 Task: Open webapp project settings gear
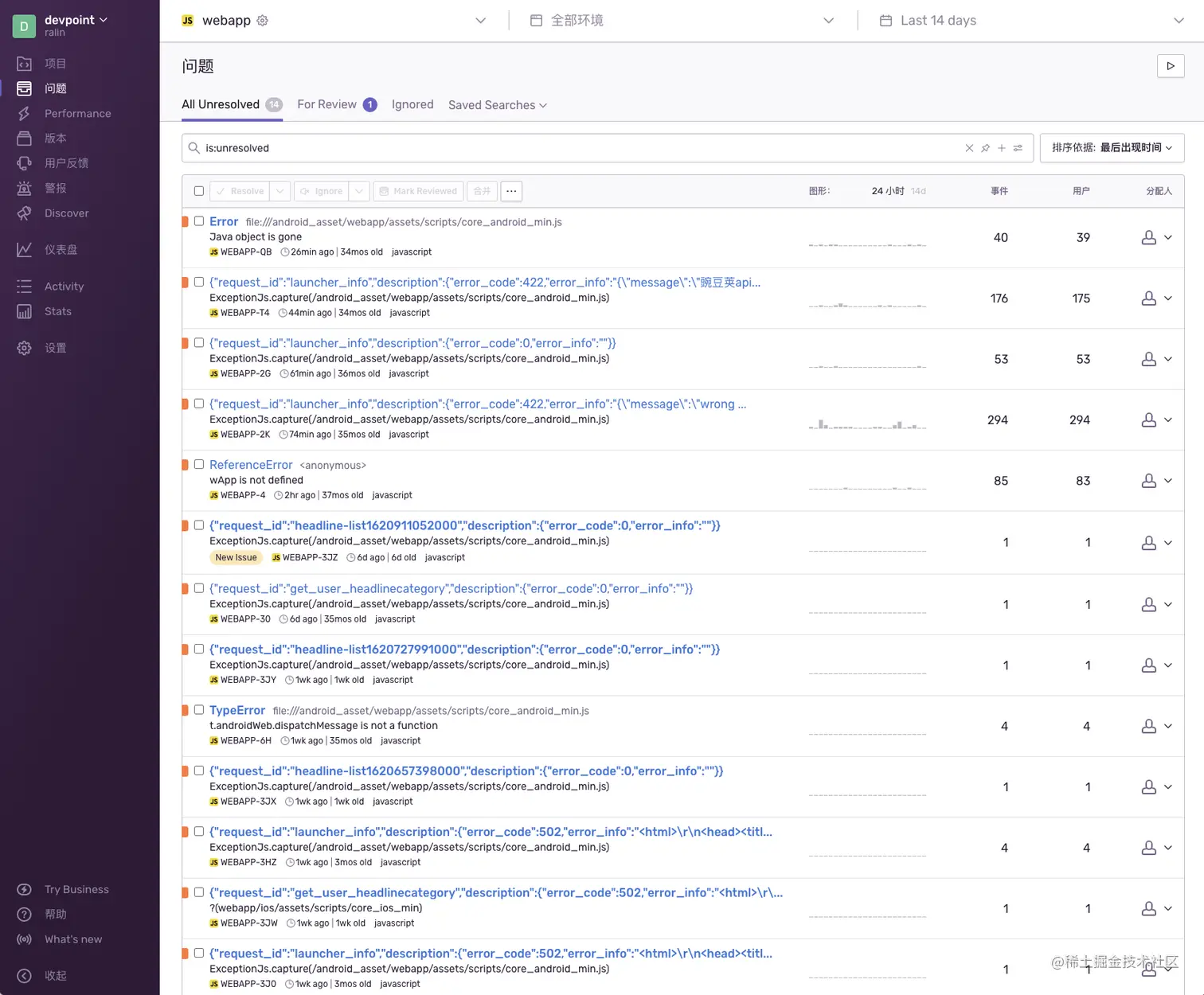(x=263, y=21)
